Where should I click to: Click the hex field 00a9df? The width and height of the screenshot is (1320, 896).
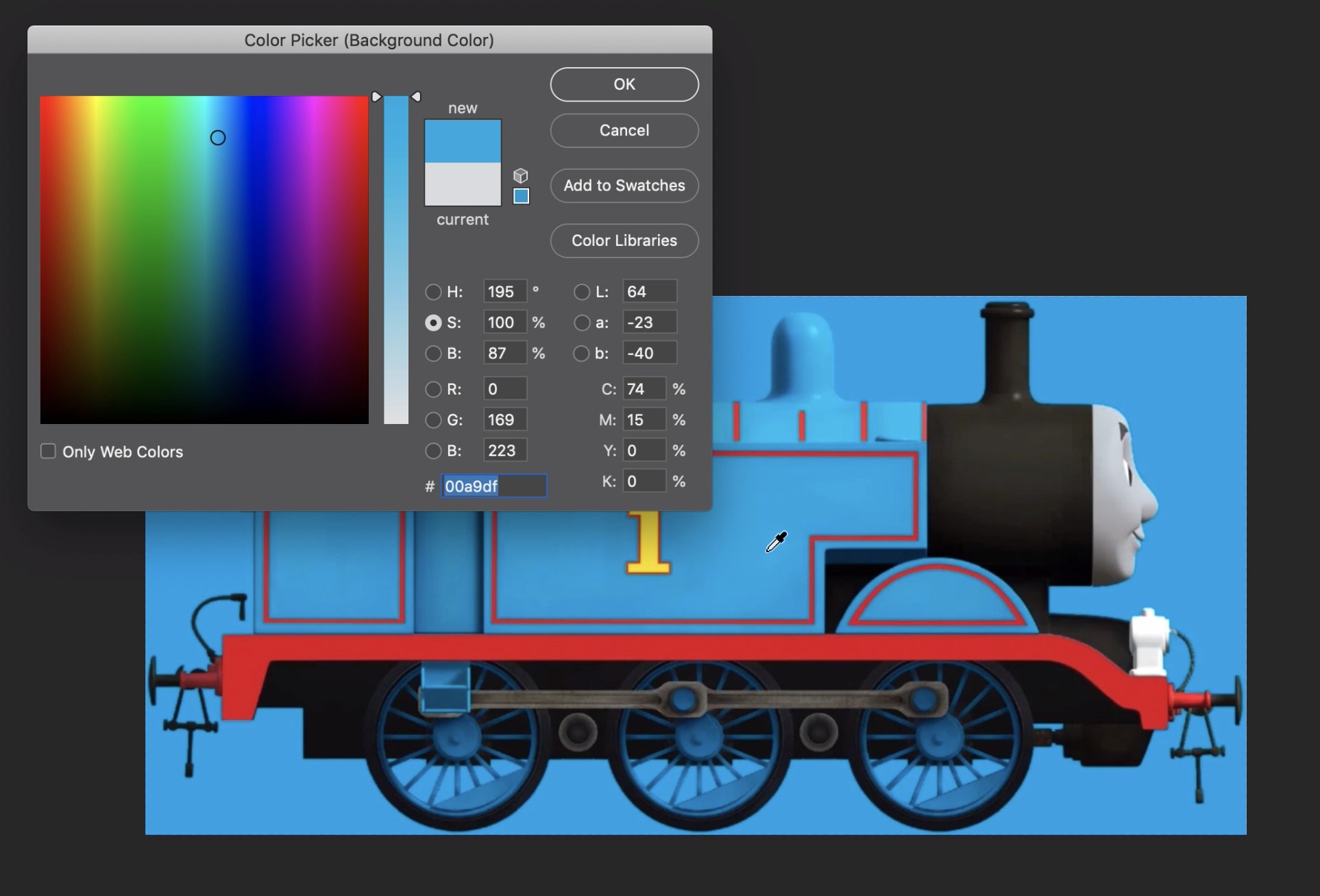(493, 486)
